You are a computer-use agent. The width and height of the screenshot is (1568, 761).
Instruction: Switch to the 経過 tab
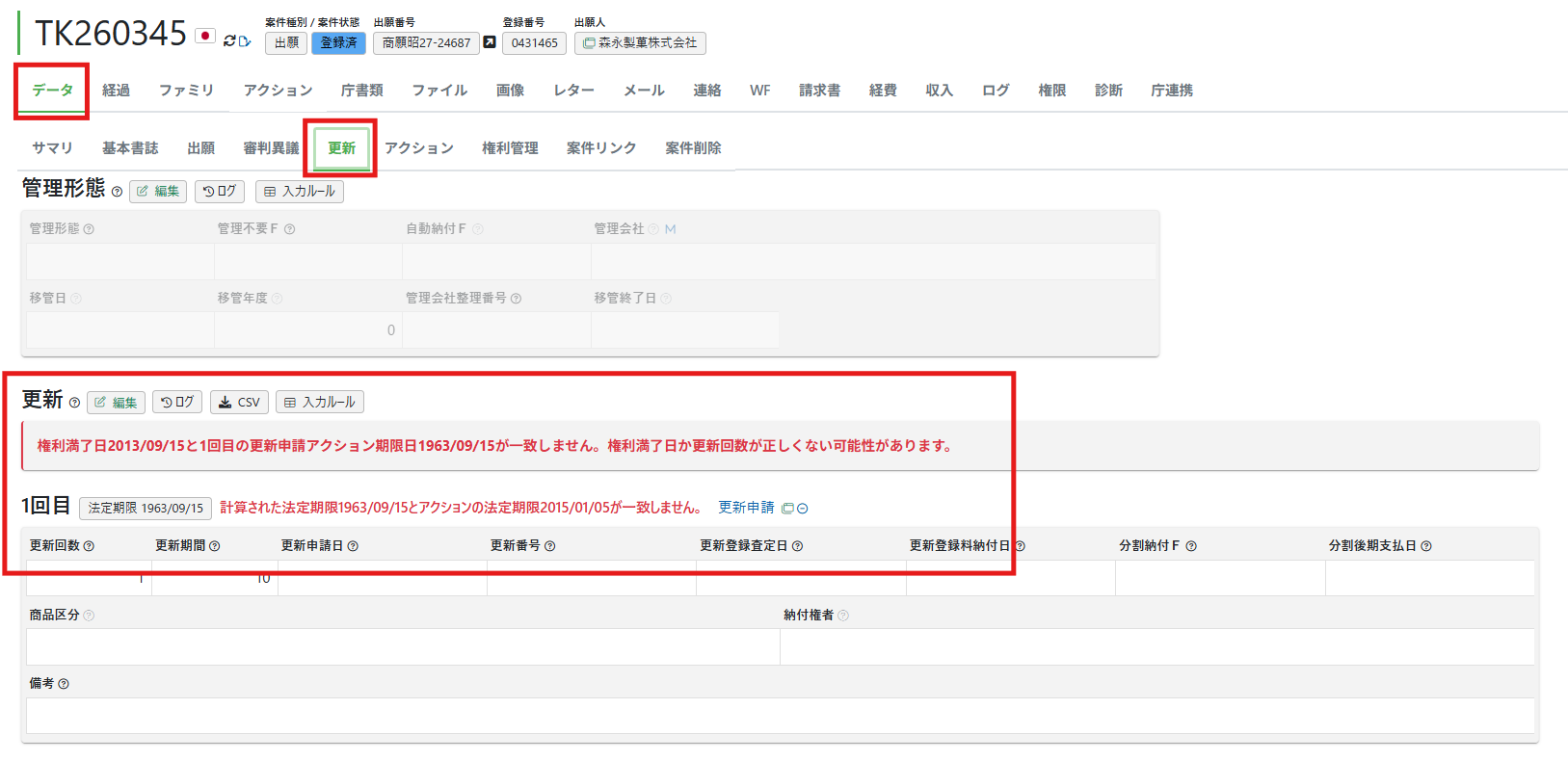click(x=116, y=90)
